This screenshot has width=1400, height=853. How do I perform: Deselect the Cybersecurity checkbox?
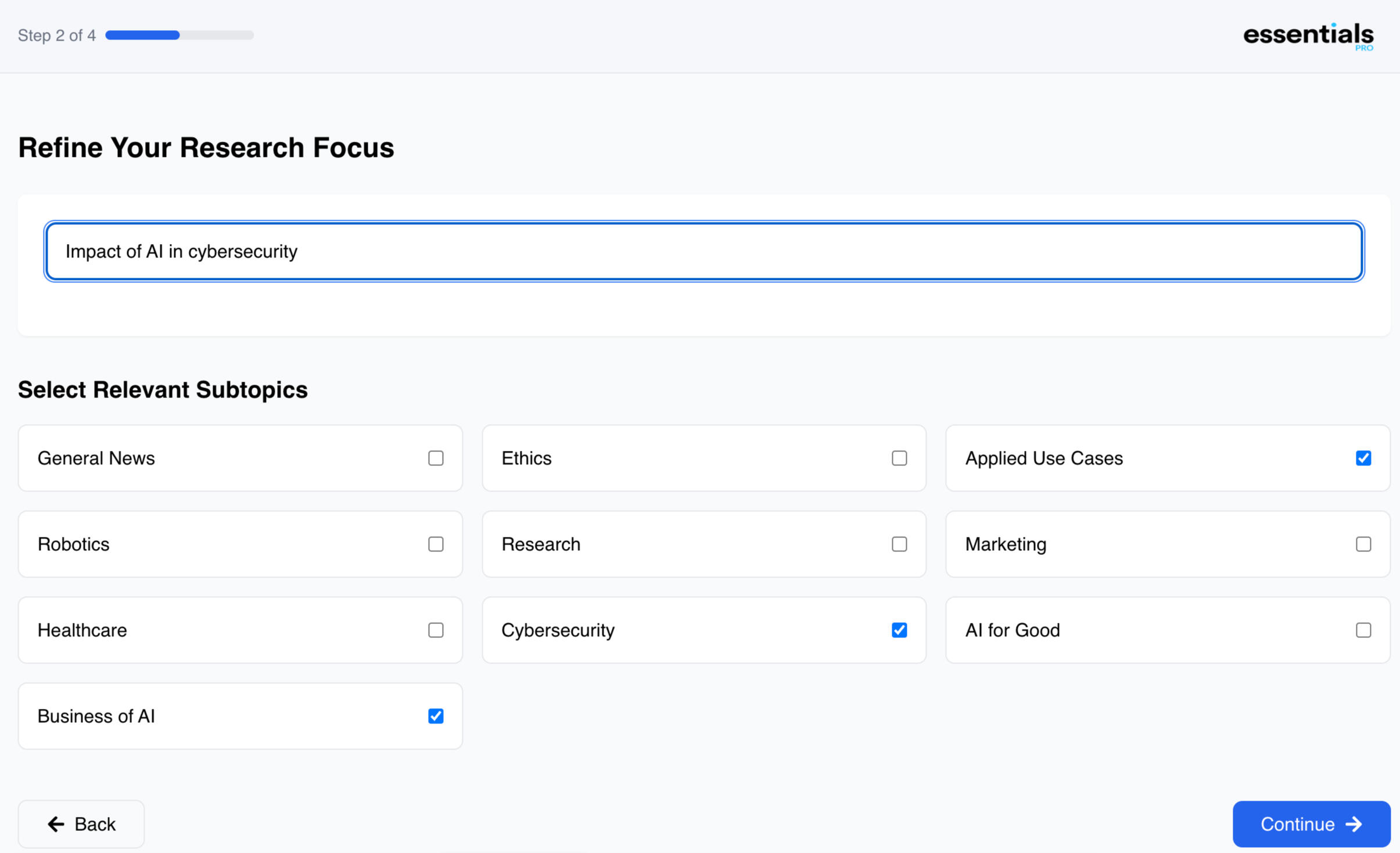pyautogui.click(x=899, y=630)
